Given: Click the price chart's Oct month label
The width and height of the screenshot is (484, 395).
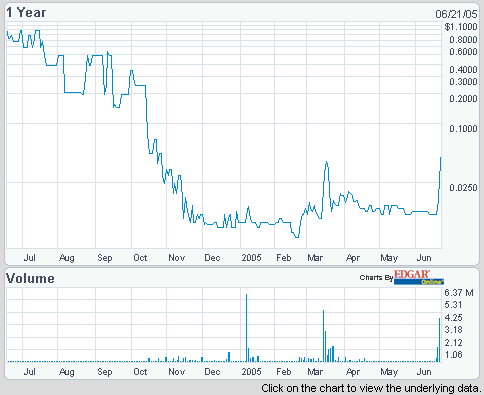Looking at the screenshot, I should click(140, 258).
